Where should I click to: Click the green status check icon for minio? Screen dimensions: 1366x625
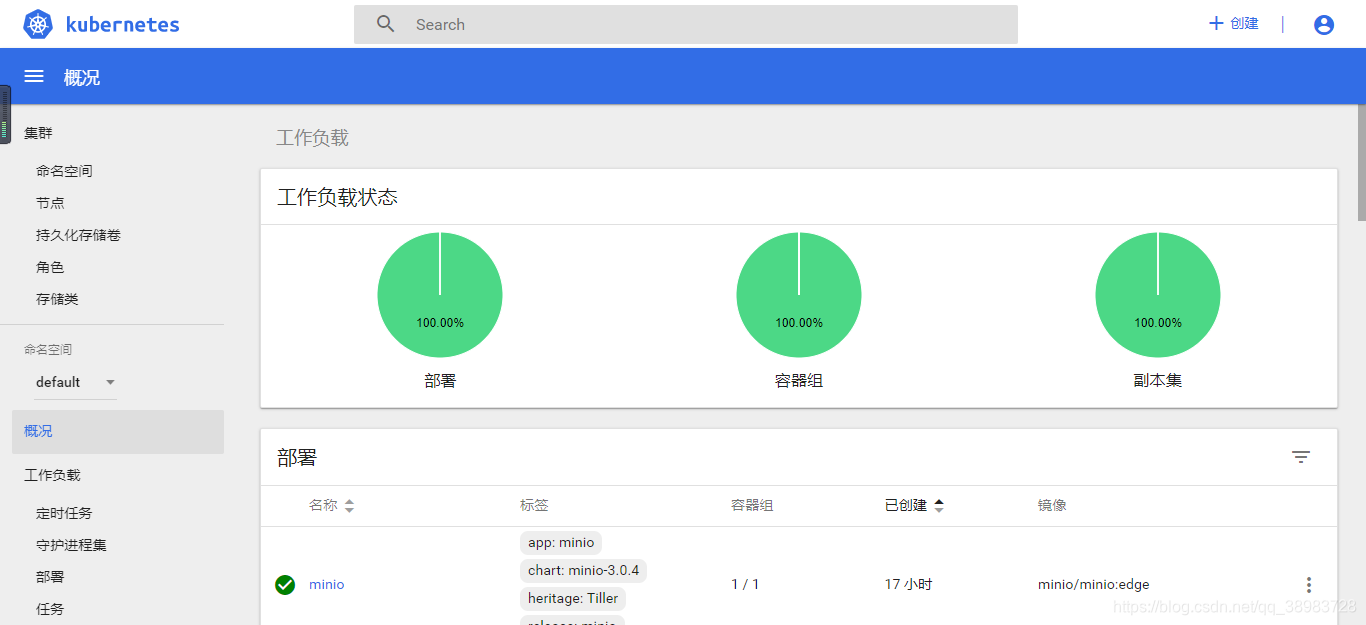285,584
